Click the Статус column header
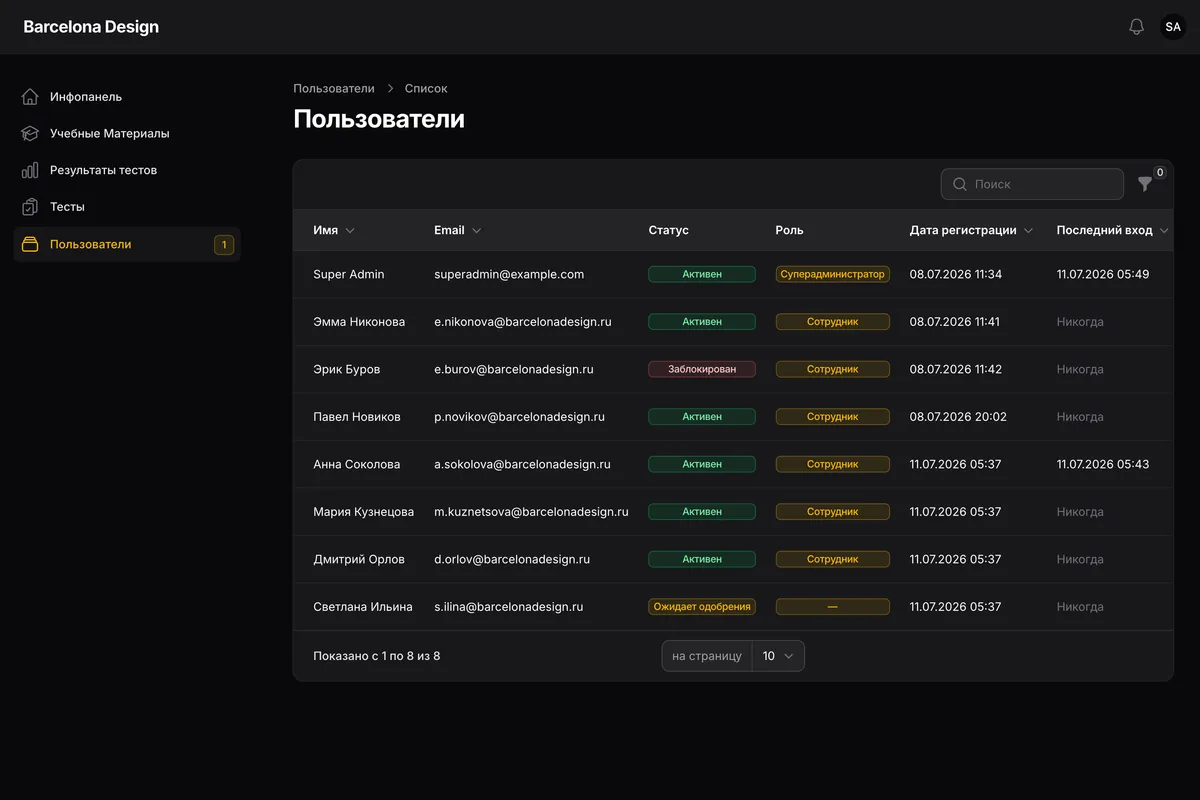 pyautogui.click(x=668, y=230)
